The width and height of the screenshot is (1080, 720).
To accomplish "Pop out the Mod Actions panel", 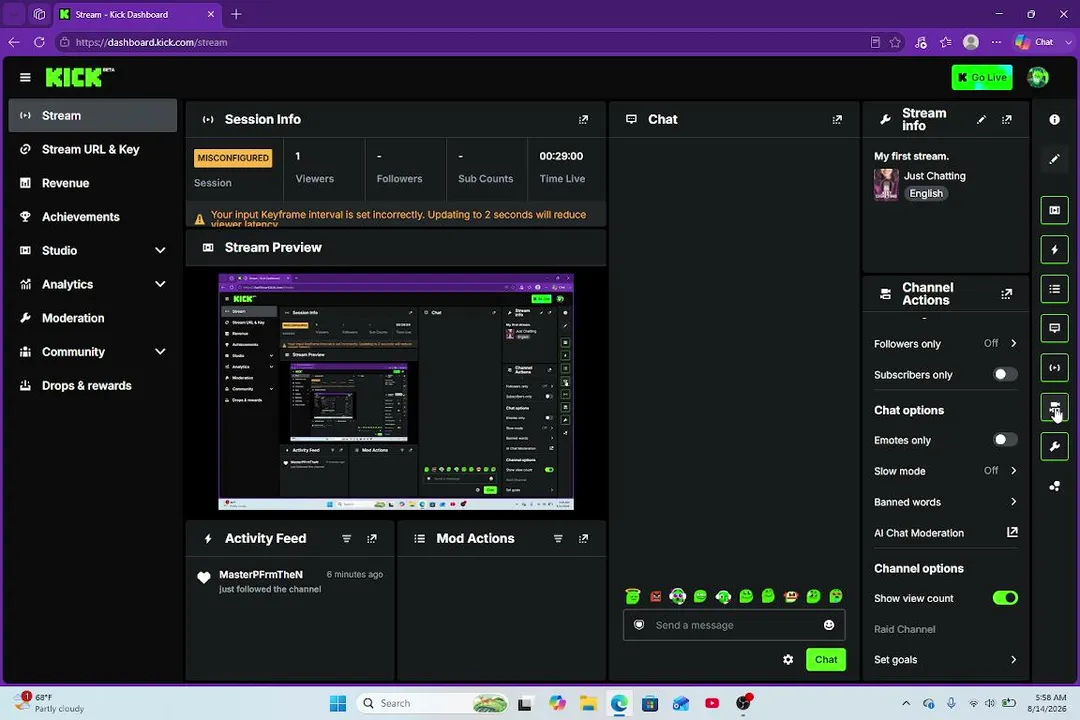I will point(583,539).
